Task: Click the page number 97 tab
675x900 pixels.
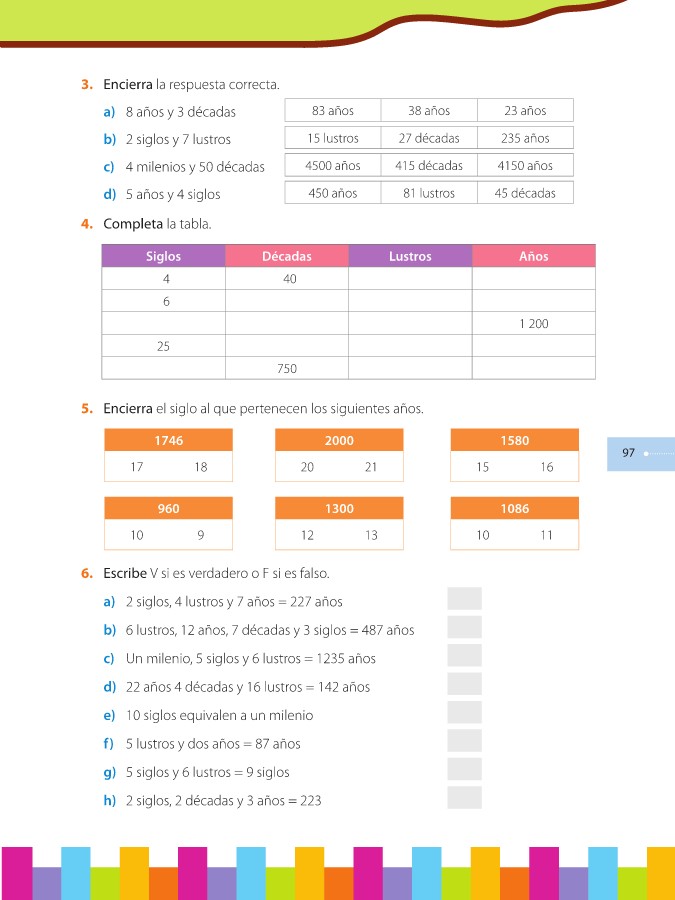Action: pyautogui.click(x=630, y=453)
